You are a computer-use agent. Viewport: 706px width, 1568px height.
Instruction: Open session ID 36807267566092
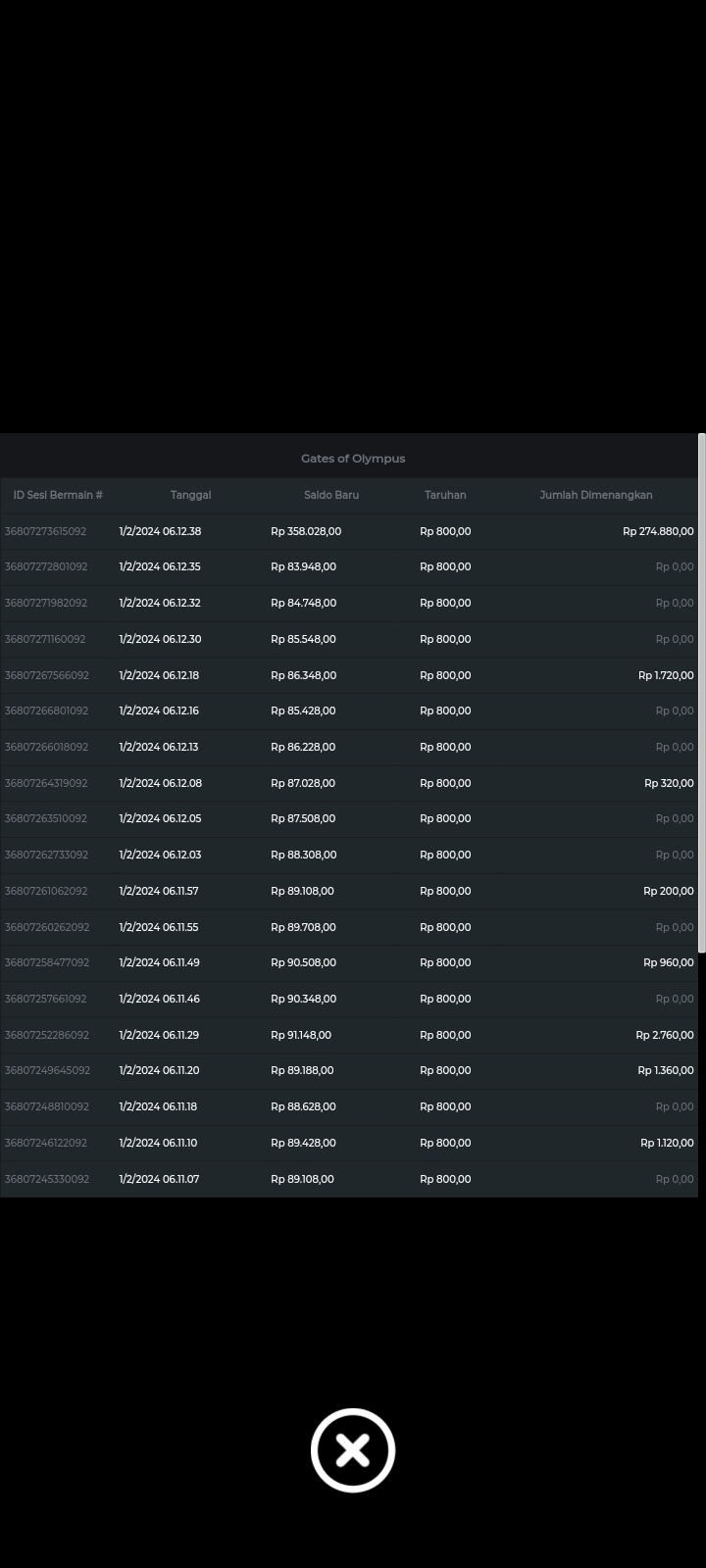[46, 675]
